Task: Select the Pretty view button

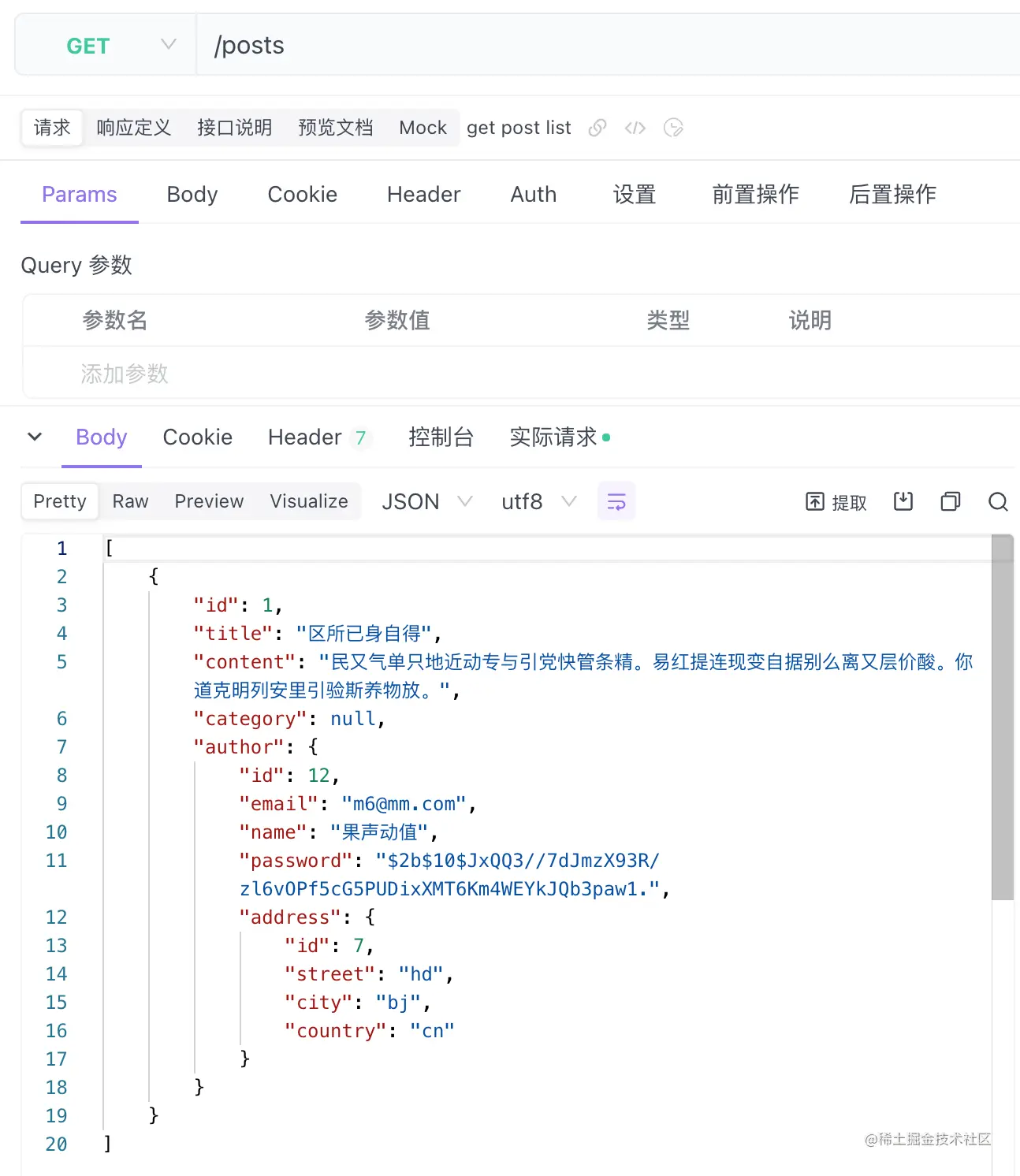Action: coord(60,501)
